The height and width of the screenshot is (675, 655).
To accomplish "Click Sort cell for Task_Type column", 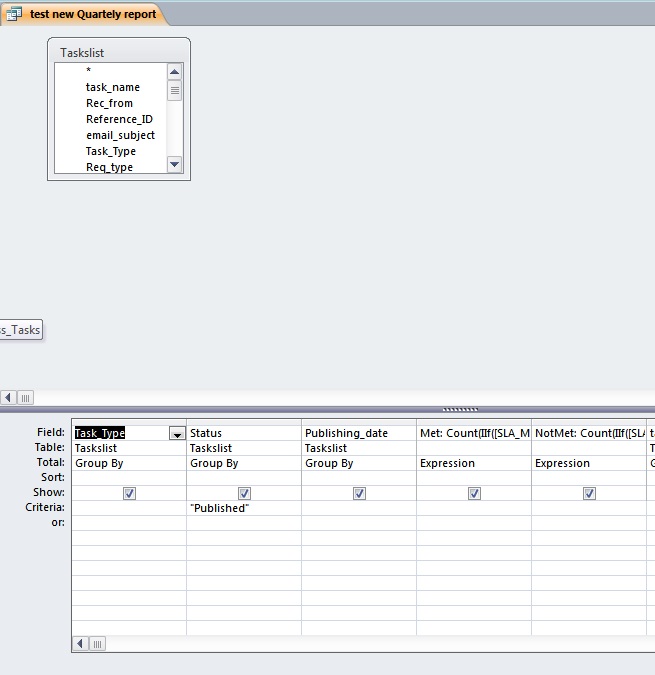I will point(129,478).
